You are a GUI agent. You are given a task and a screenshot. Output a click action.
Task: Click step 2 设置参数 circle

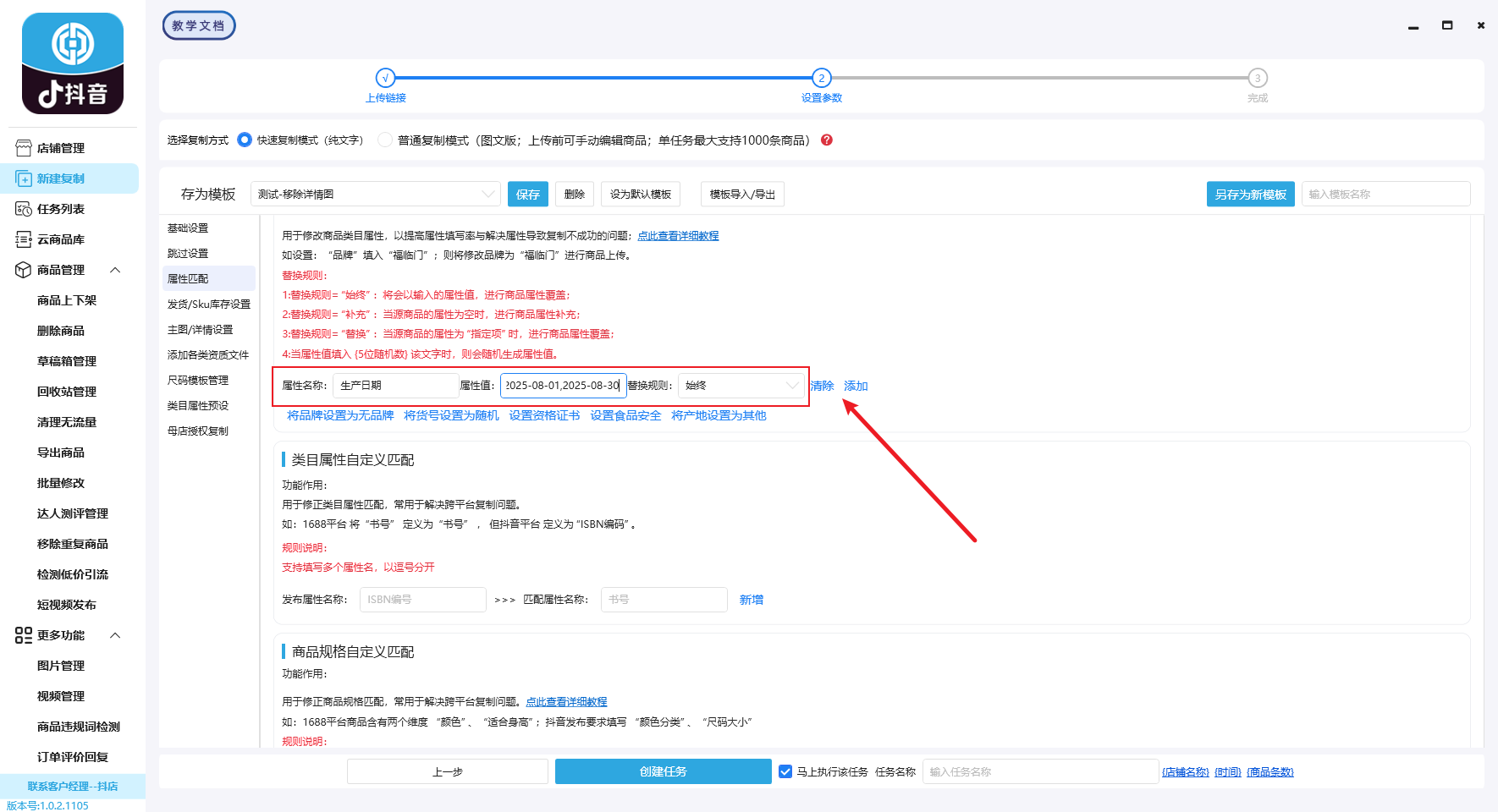tap(821, 78)
